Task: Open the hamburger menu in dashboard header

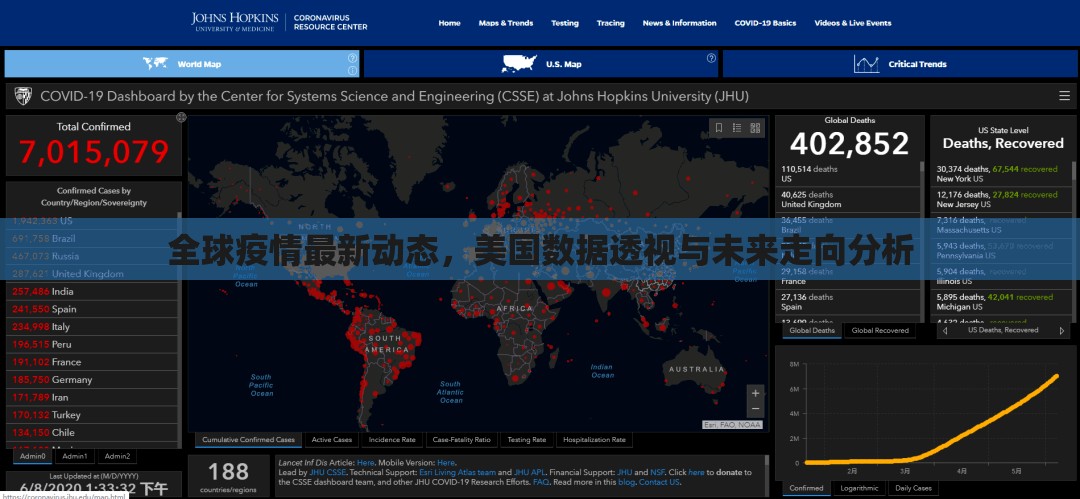Action: tap(1064, 96)
